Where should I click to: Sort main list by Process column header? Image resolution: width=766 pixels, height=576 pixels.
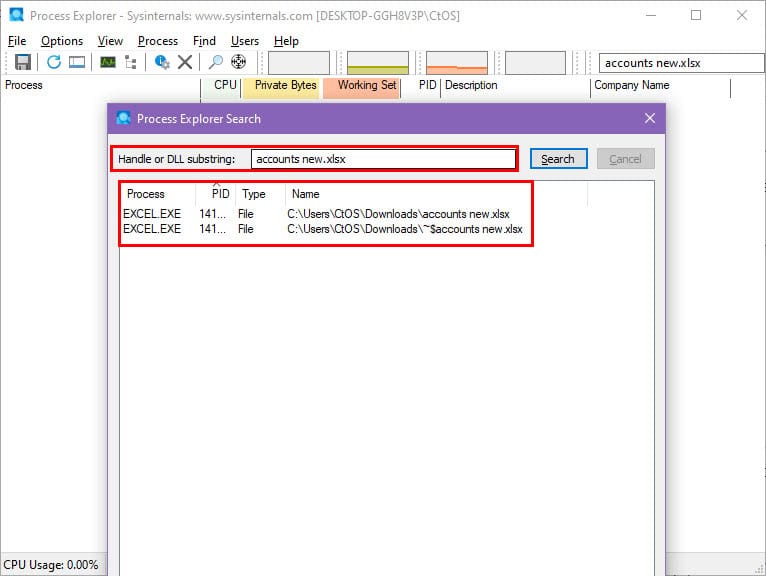[x=101, y=85]
